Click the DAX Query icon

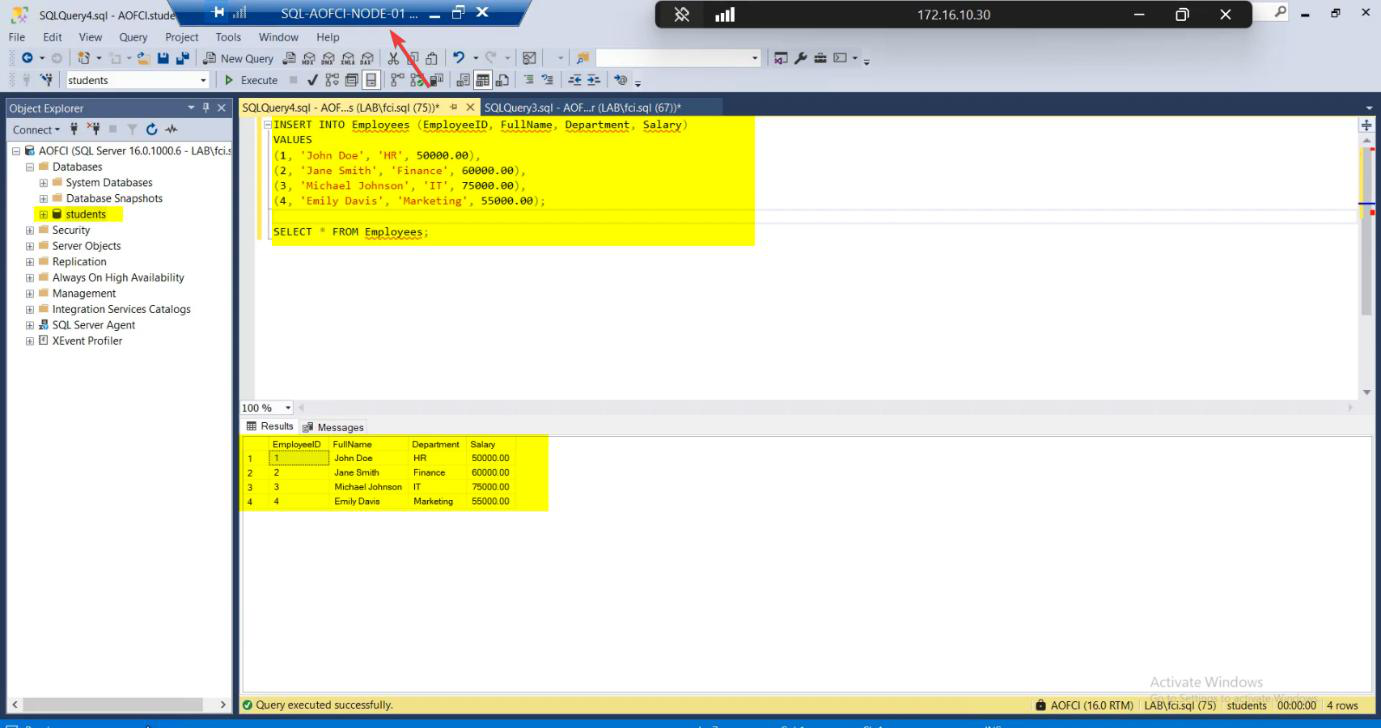point(367,58)
